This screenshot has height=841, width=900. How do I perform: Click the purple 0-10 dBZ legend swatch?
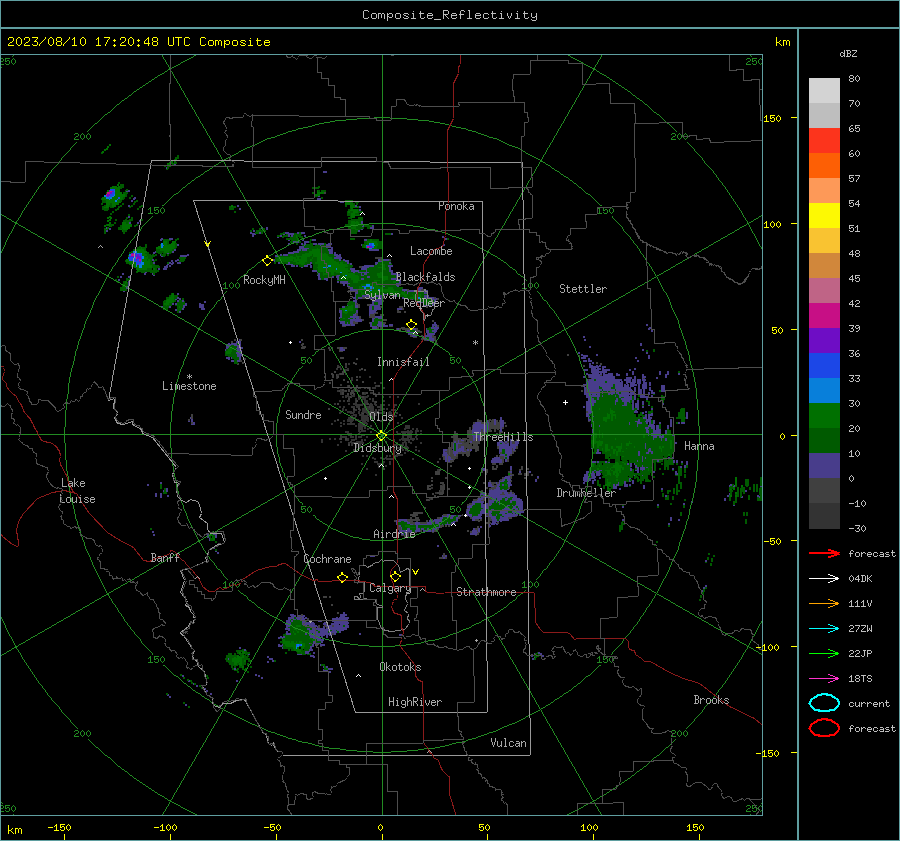point(824,465)
